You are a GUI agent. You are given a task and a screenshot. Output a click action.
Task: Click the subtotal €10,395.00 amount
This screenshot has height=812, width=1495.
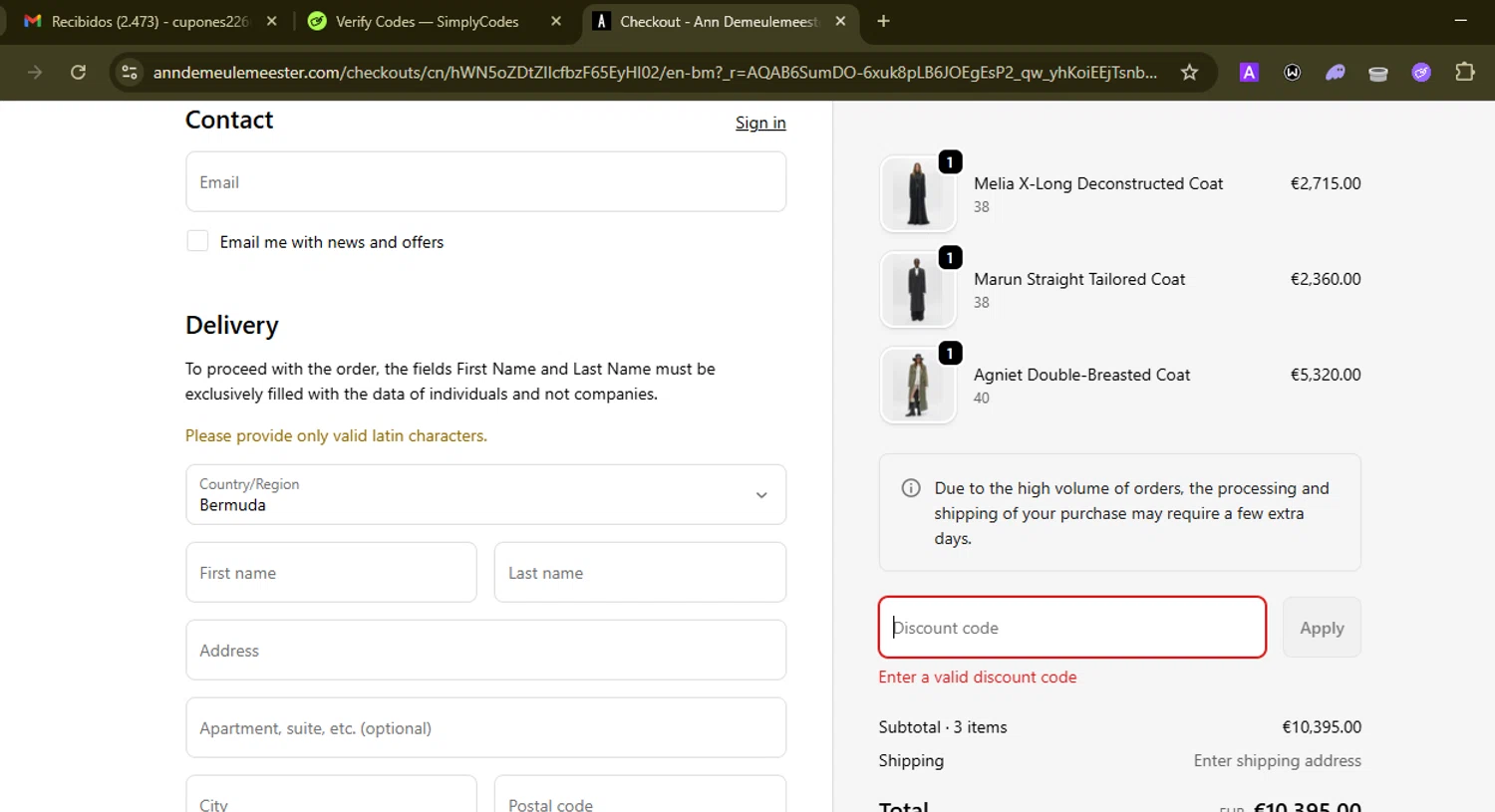pyautogui.click(x=1322, y=727)
